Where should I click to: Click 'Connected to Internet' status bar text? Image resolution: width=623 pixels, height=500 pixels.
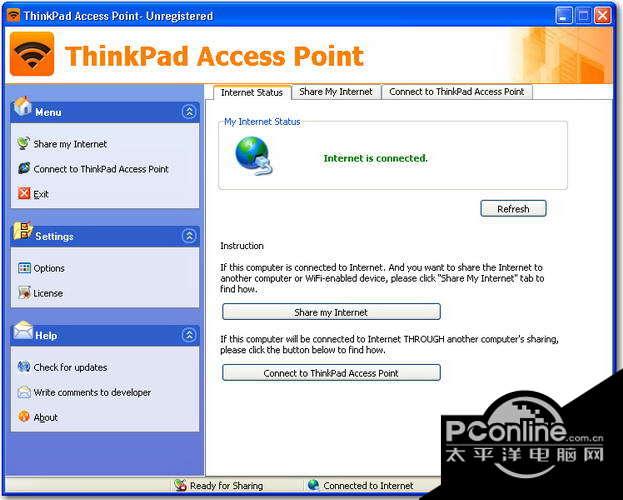tap(368, 486)
